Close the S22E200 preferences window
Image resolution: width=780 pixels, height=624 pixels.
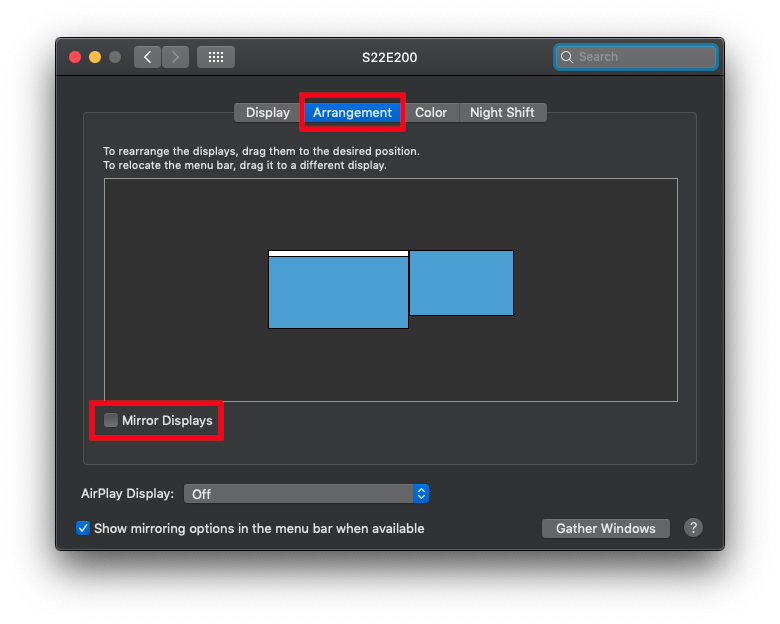click(x=75, y=57)
